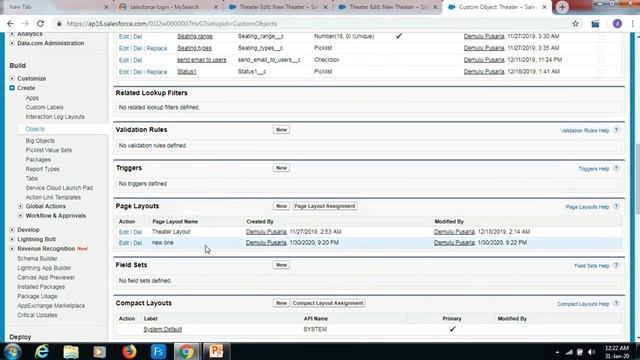
Task: Launch Internet Explorer from the taskbar
Action: (42, 351)
